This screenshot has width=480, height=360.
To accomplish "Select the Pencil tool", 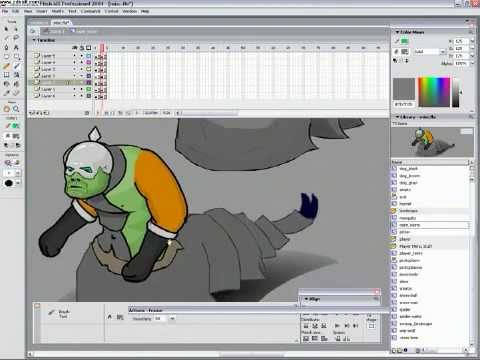I will [6, 66].
